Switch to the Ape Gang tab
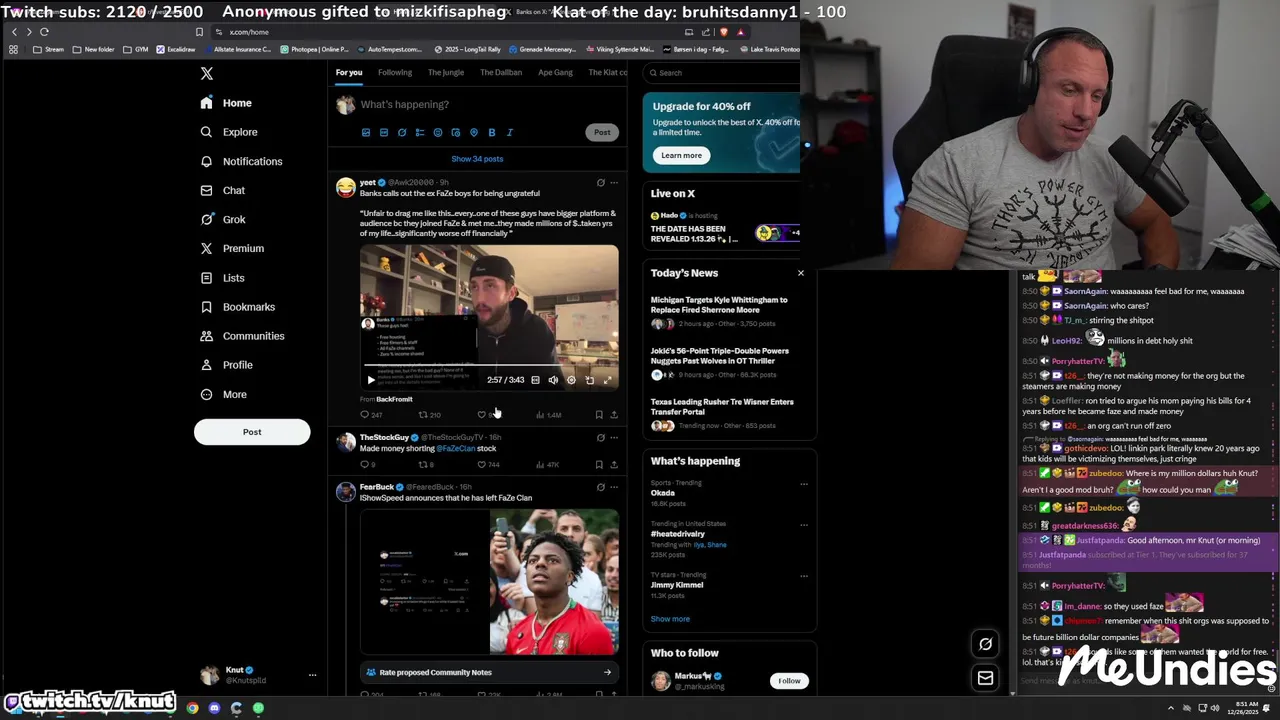The height and width of the screenshot is (720, 1280). (555, 72)
